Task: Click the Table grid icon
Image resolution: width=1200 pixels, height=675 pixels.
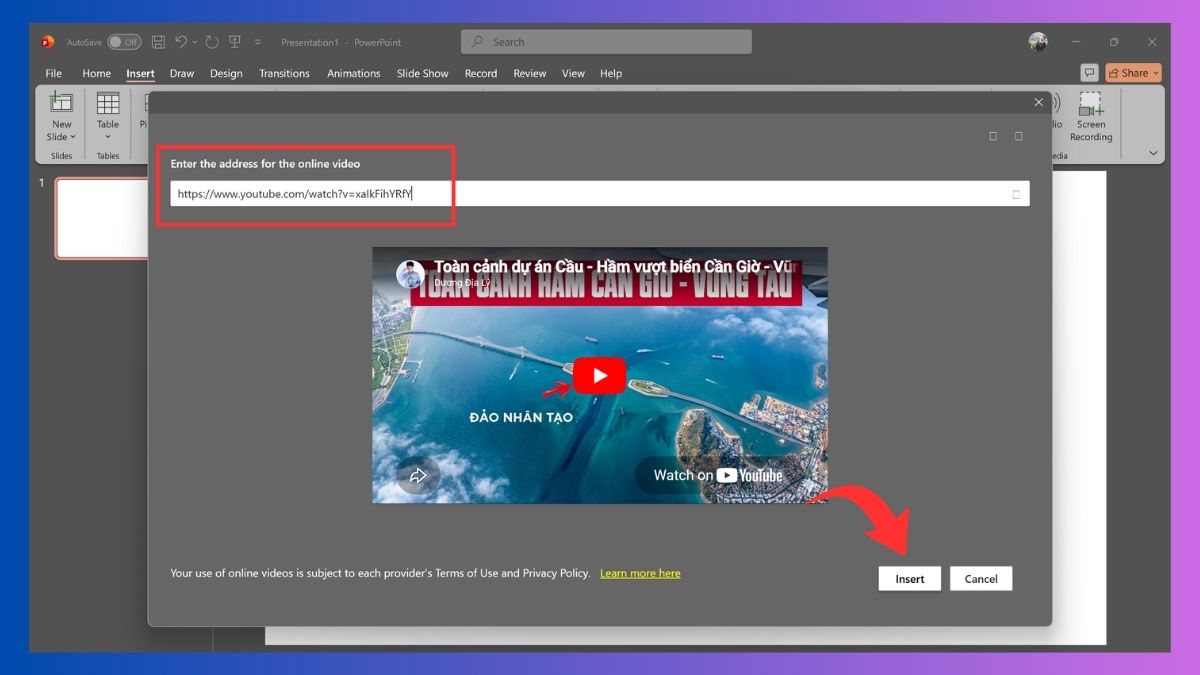Action: click(x=108, y=103)
